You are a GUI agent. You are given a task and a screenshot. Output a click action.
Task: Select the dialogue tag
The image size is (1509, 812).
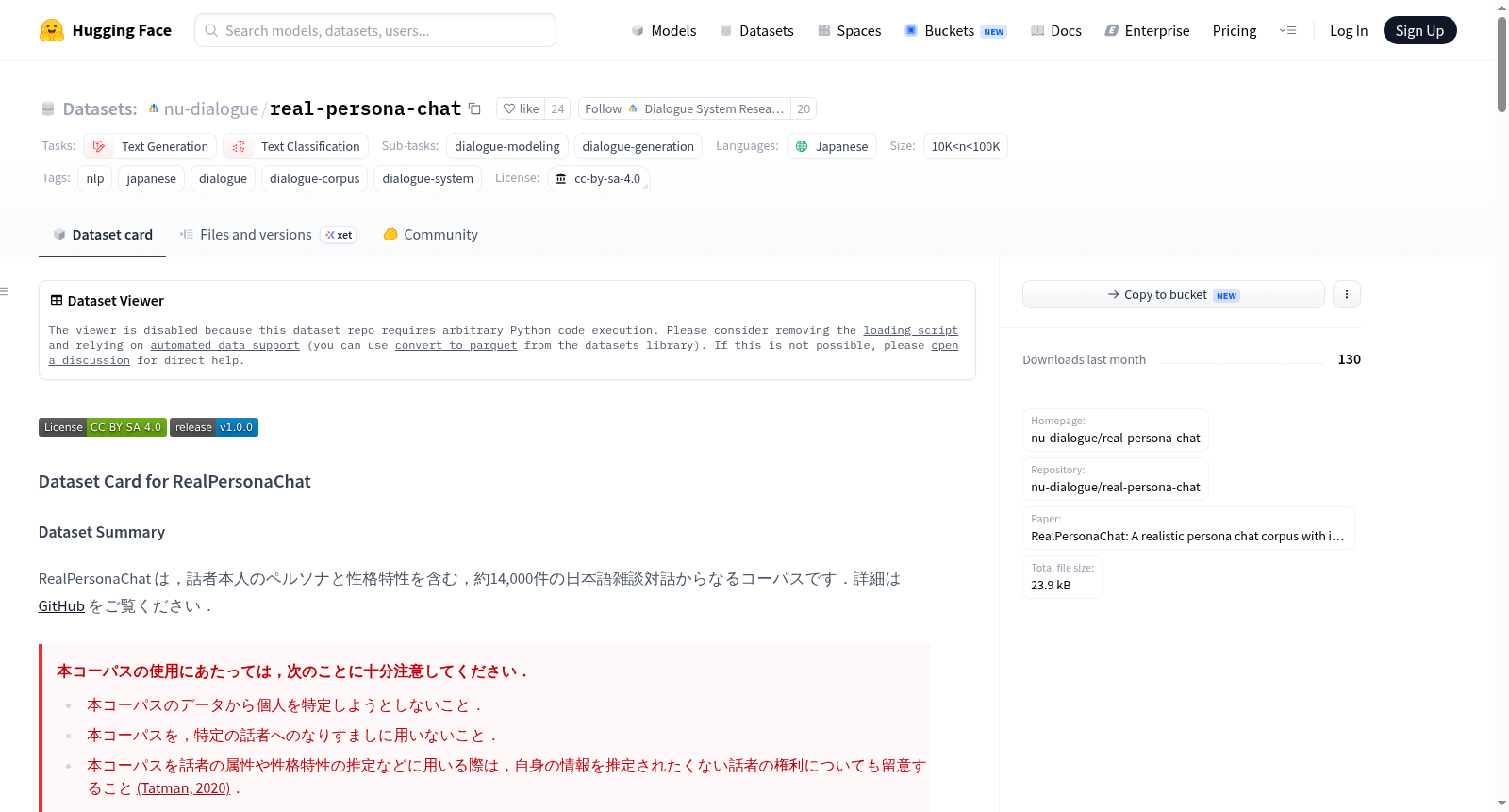click(x=223, y=178)
